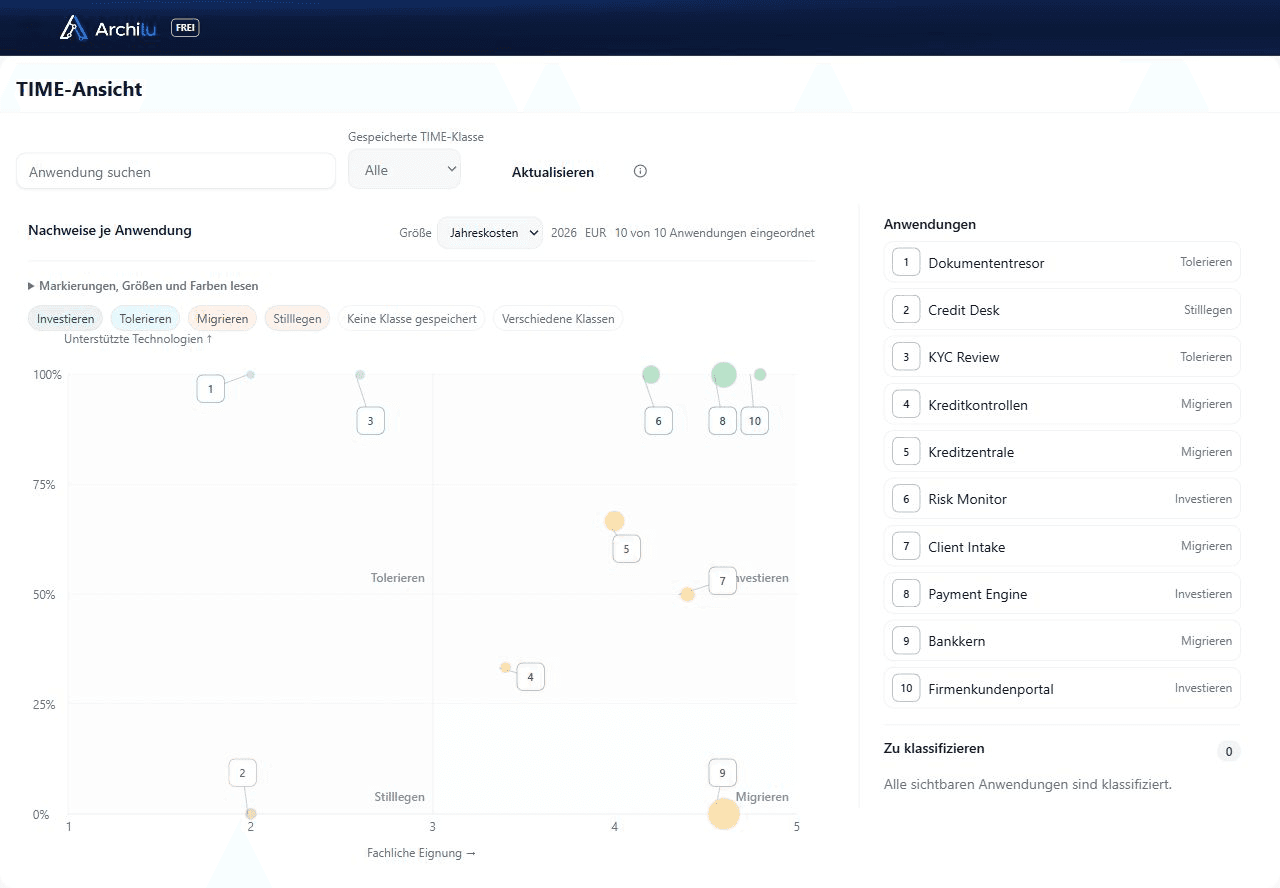Toggle the Keine Klasse gespeichert filter
This screenshot has width=1280, height=888.
point(412,319)
